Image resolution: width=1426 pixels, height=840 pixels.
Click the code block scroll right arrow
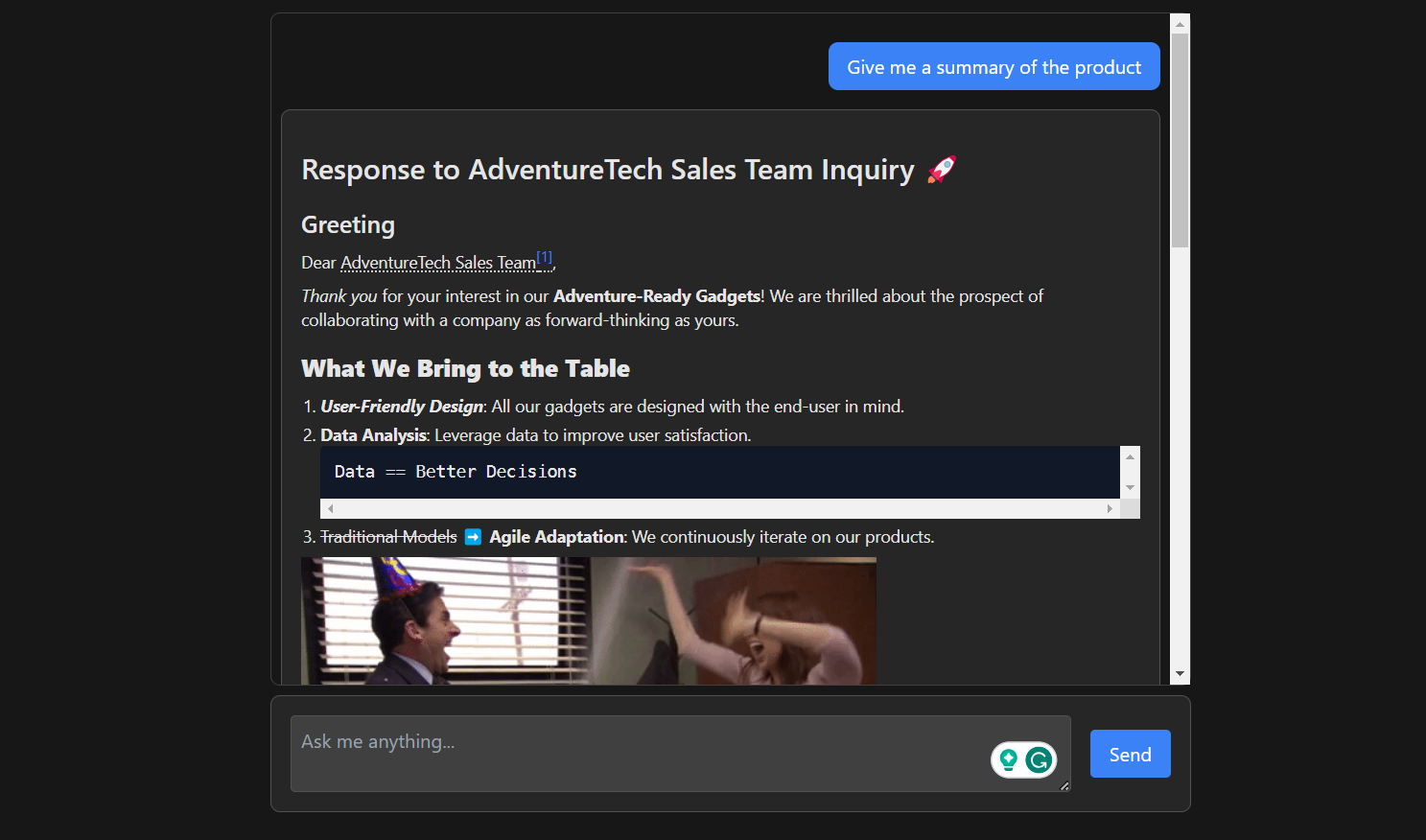tap(1110, 509)
